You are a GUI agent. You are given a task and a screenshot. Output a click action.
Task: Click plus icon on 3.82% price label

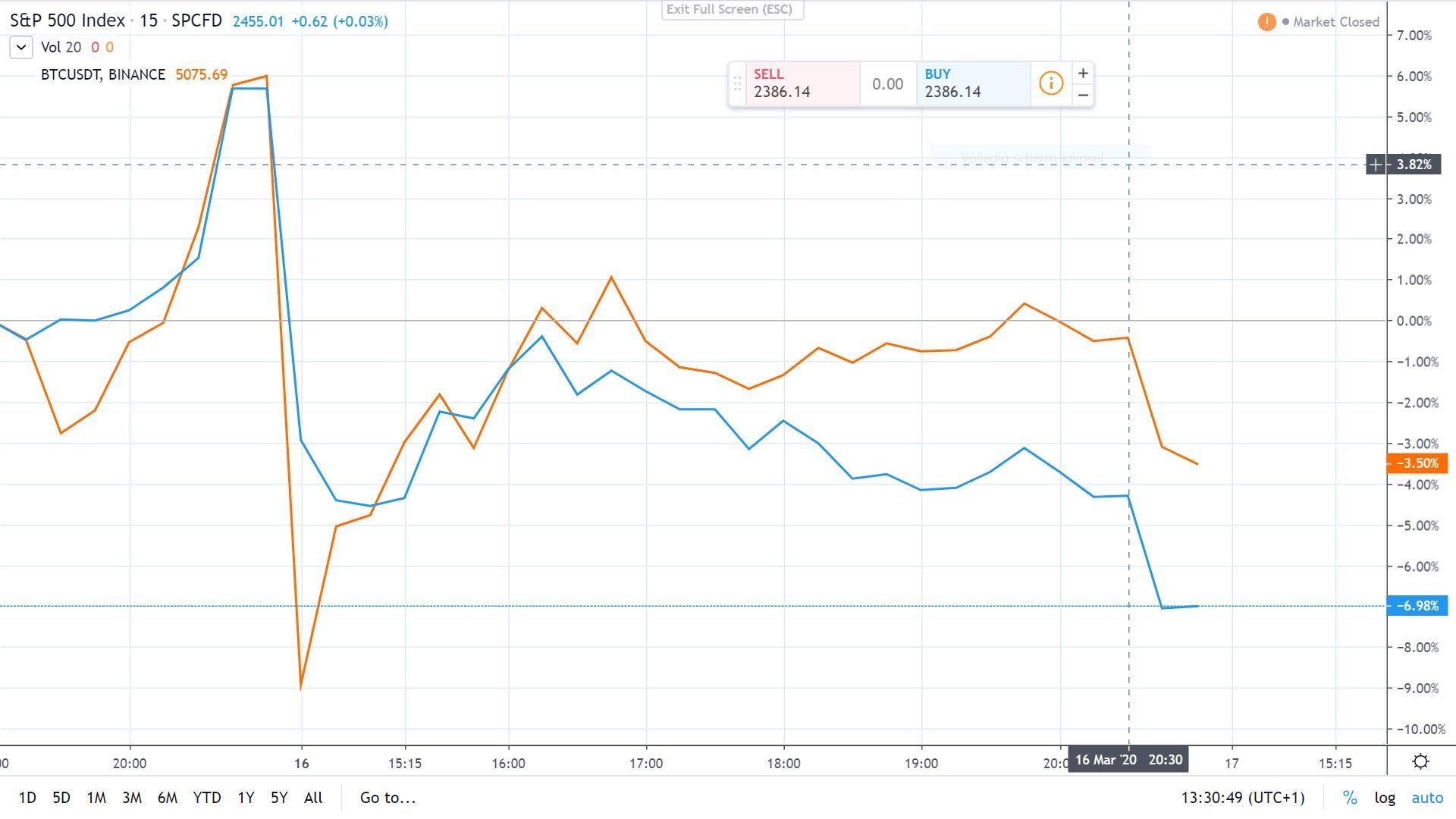[1376, 165]
